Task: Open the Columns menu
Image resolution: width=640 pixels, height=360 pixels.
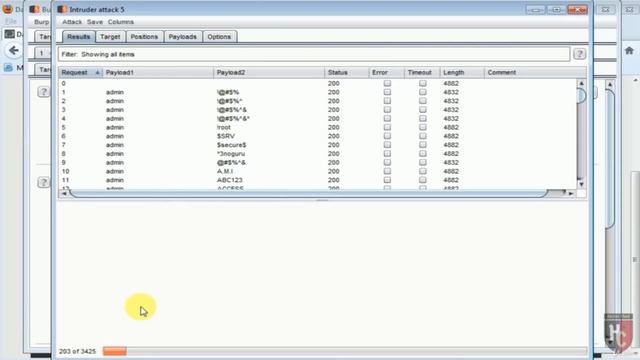Action: tap(120, 22)
